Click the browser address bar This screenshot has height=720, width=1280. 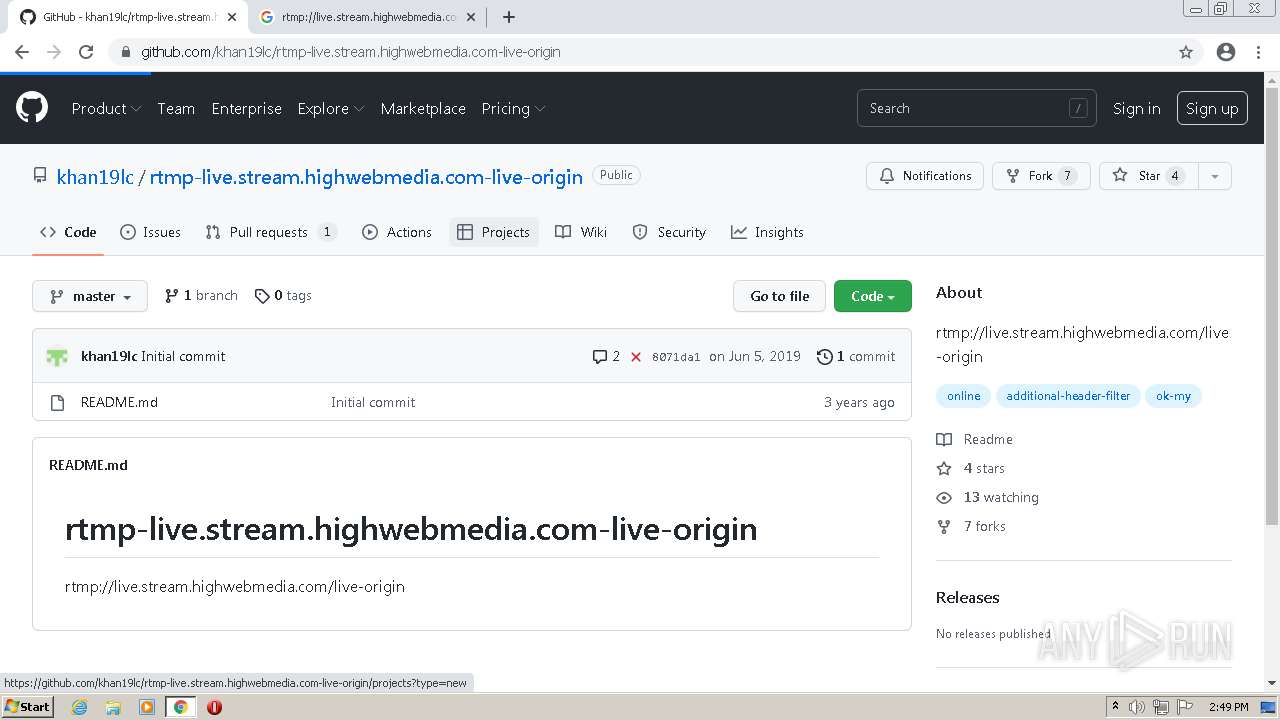(640, 52)
